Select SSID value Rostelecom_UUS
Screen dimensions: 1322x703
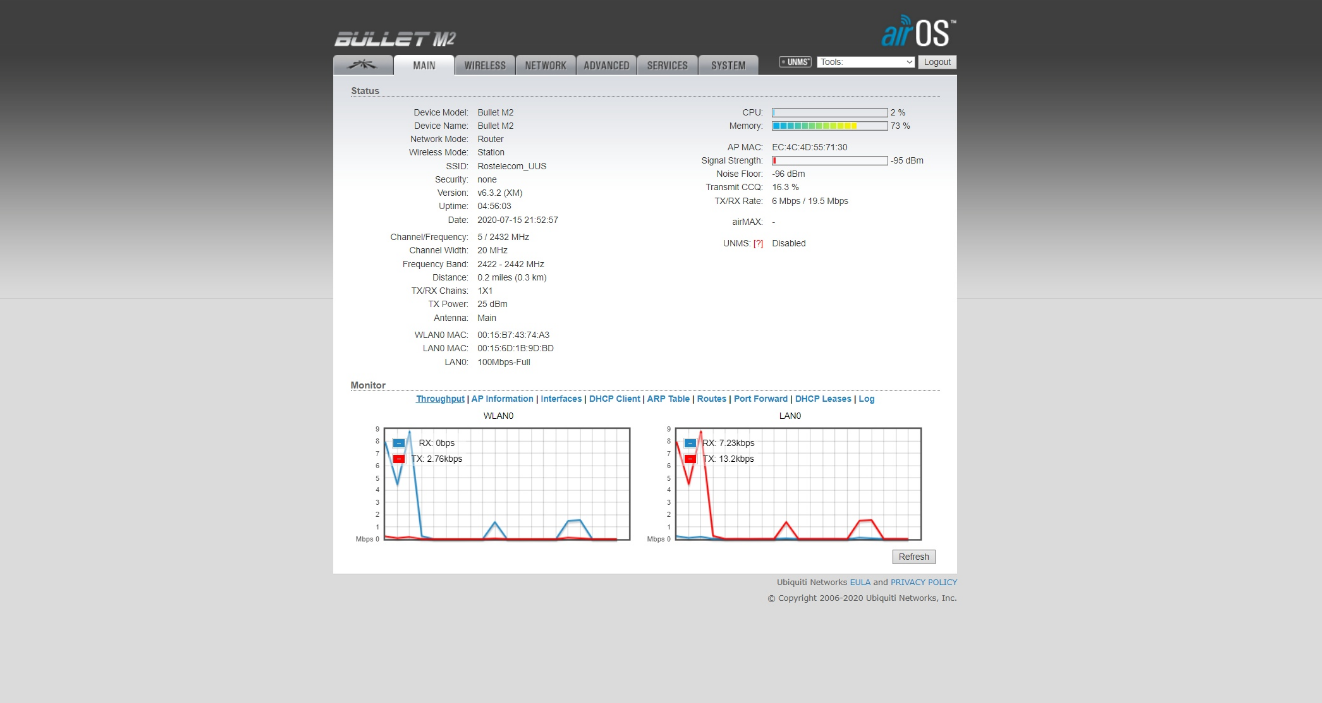[x=512, y=166]
